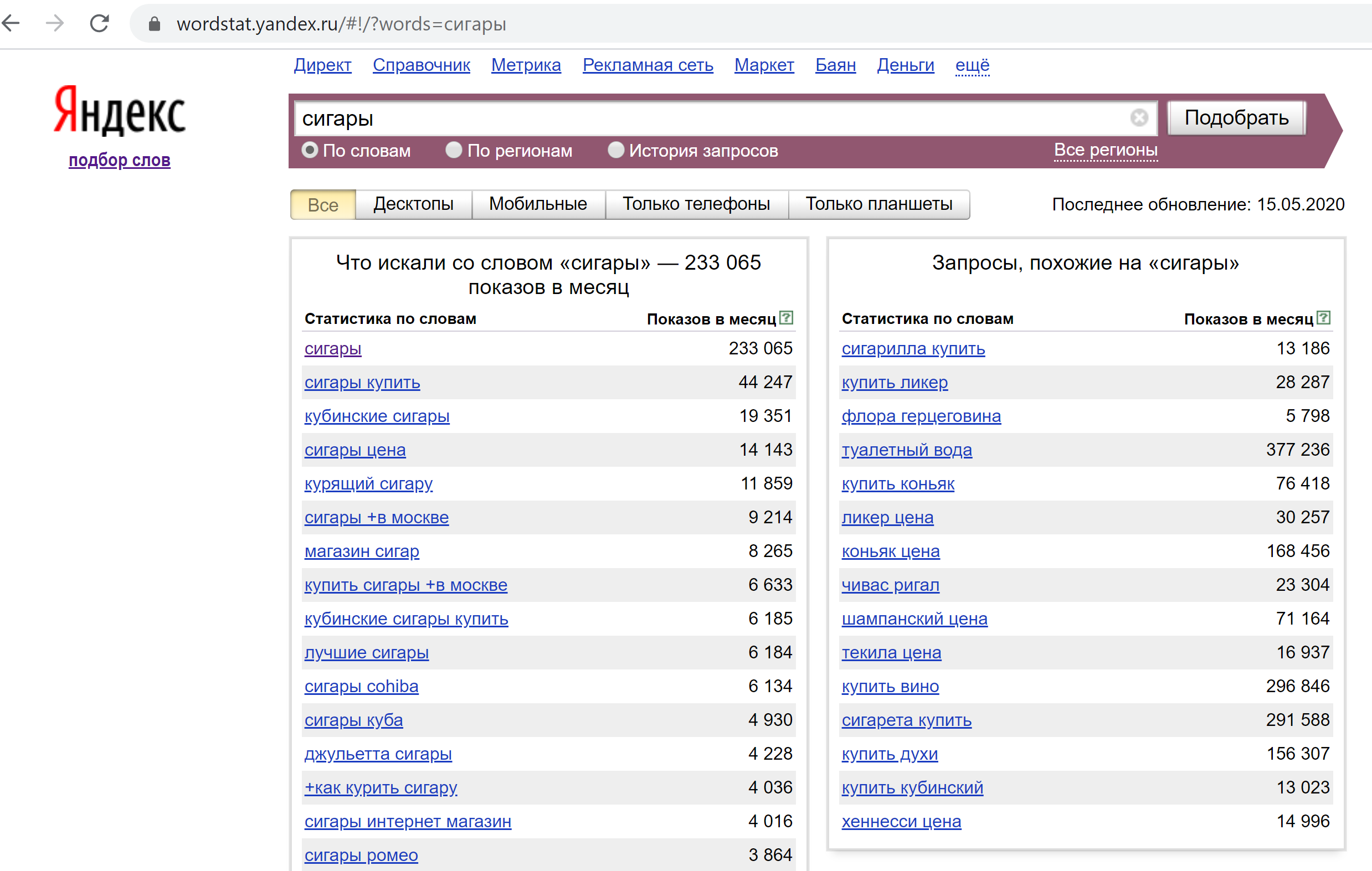Click the Яндекс logo
The width and height of the screenshot is (1372, 871).
pyautogui.click(x=120, y=111)
